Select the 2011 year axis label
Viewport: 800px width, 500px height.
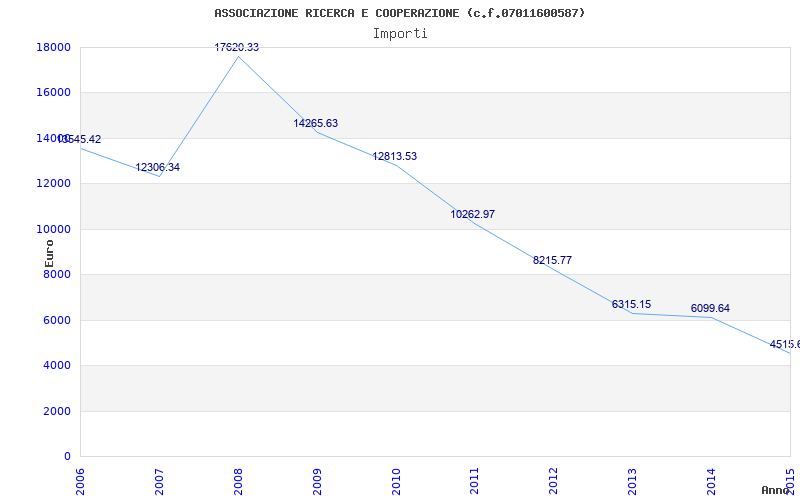[474, 481]
